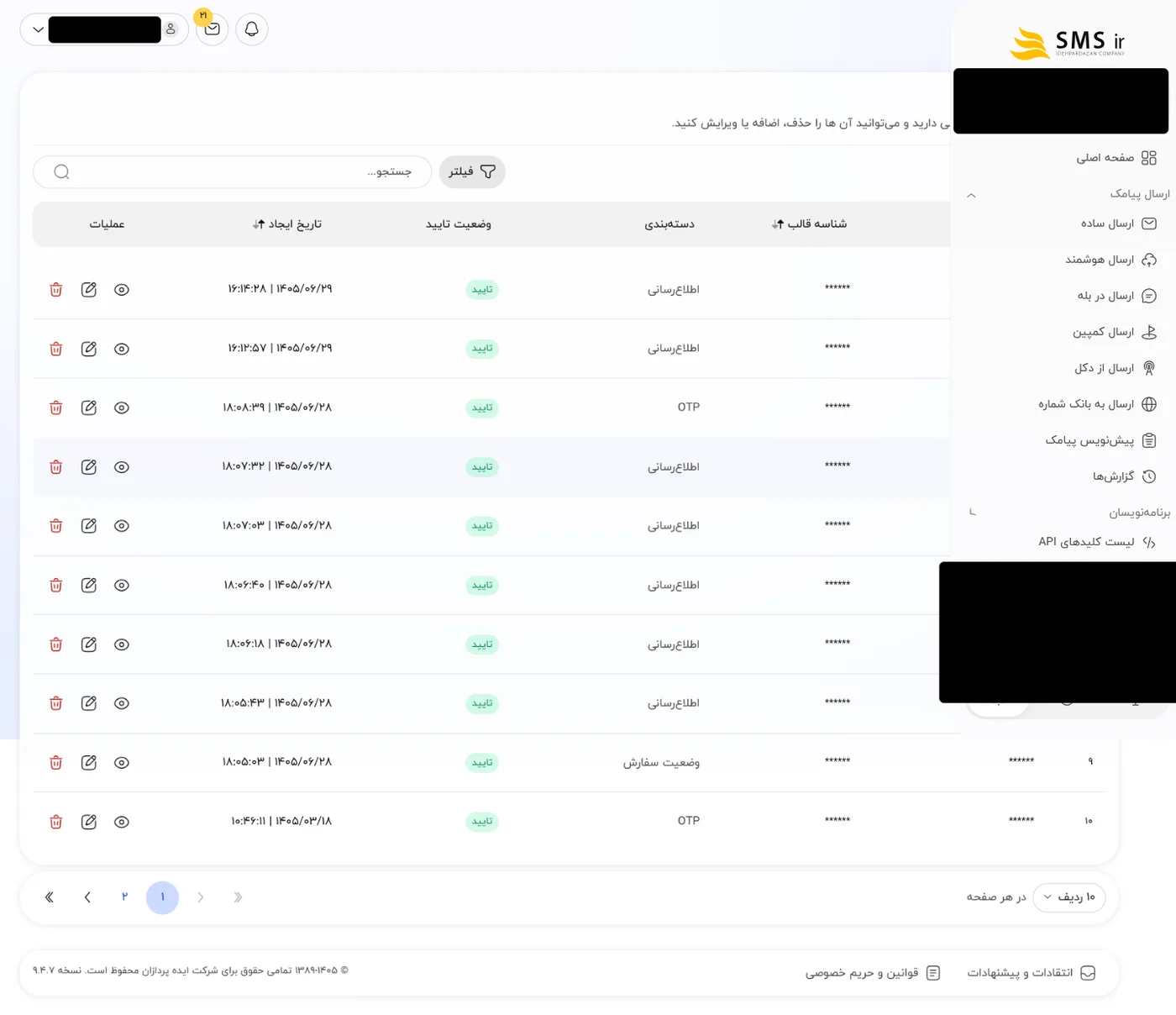View the OTP template created at ۱۸:۰۸:۳۹
The width and height of the screenshot is (1176, 1015).
click(122, 408)
